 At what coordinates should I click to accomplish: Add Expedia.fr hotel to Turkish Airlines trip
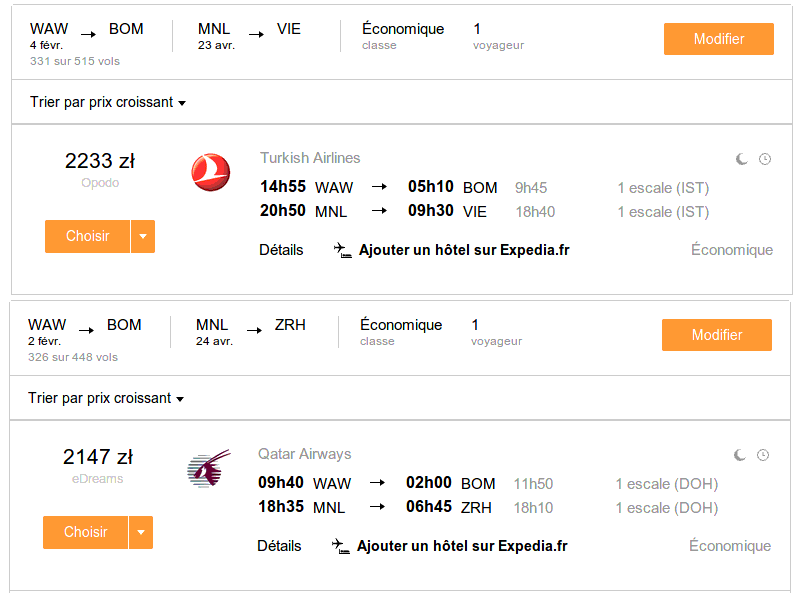[464, 250]
